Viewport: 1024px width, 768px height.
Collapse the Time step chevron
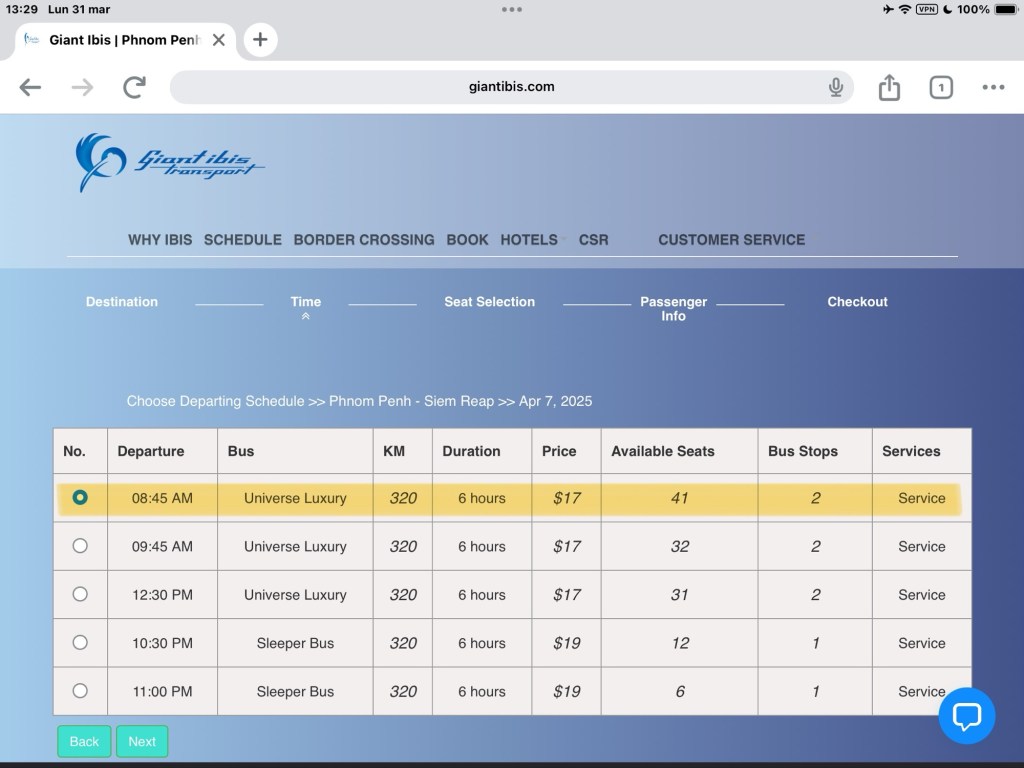[305, 316]
